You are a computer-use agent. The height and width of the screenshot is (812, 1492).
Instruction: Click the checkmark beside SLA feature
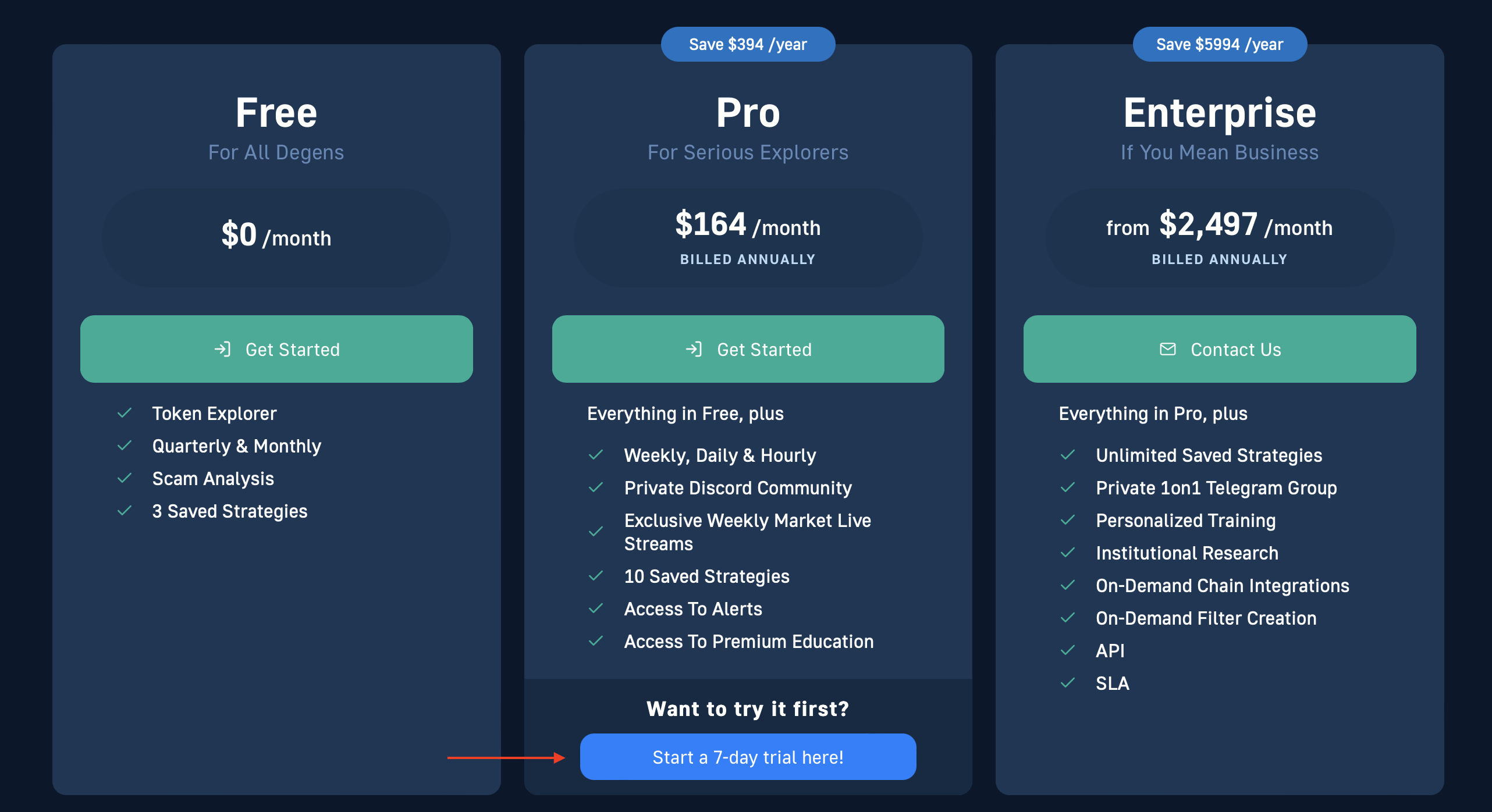1068,683
